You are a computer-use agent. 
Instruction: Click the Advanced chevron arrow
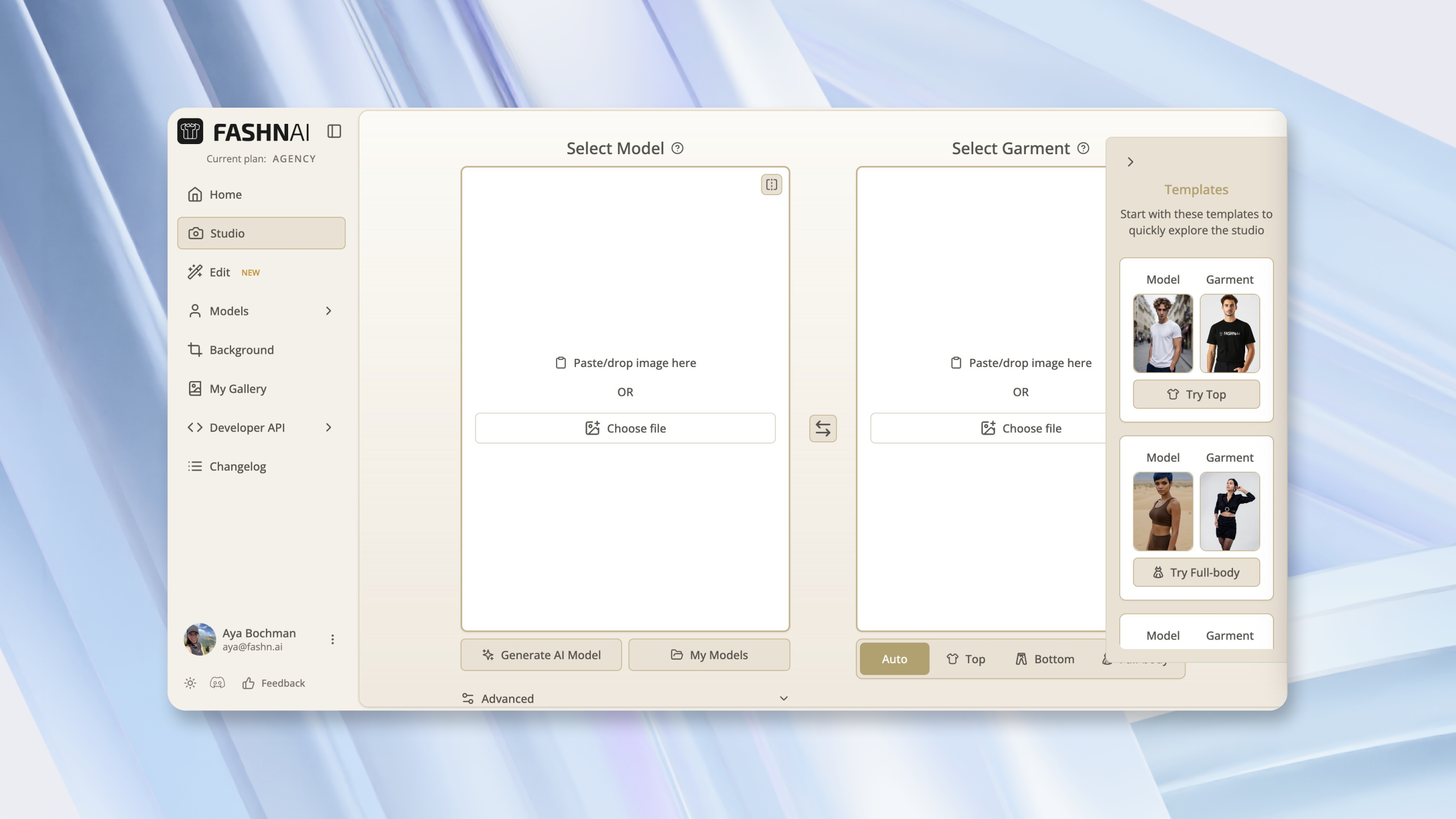click(784, 699)
